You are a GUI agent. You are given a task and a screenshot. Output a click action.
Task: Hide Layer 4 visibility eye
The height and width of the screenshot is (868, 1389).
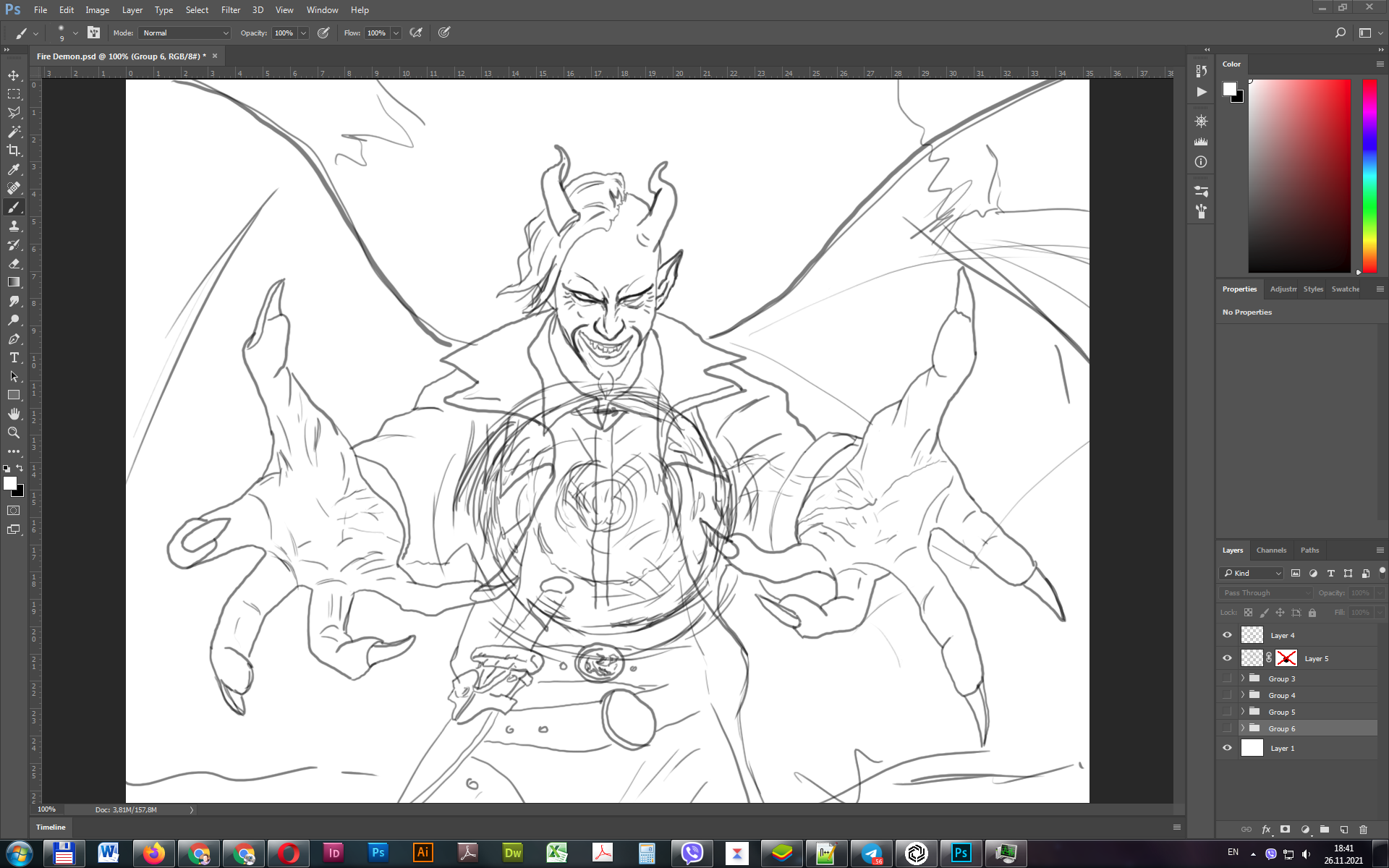coord(1227,635)
